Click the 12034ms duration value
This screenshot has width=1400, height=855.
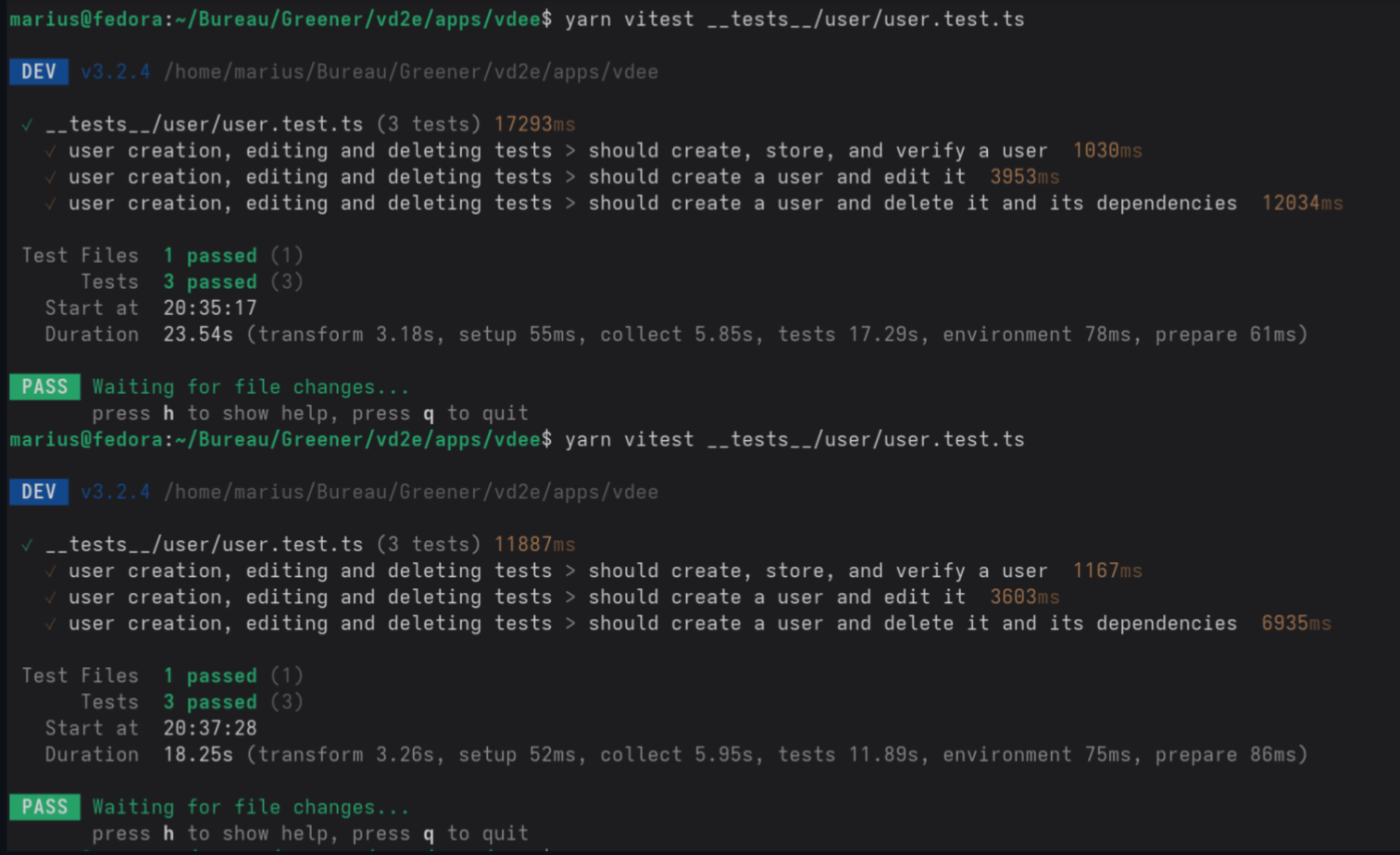pyautogui.click(x=1301, y=203)
